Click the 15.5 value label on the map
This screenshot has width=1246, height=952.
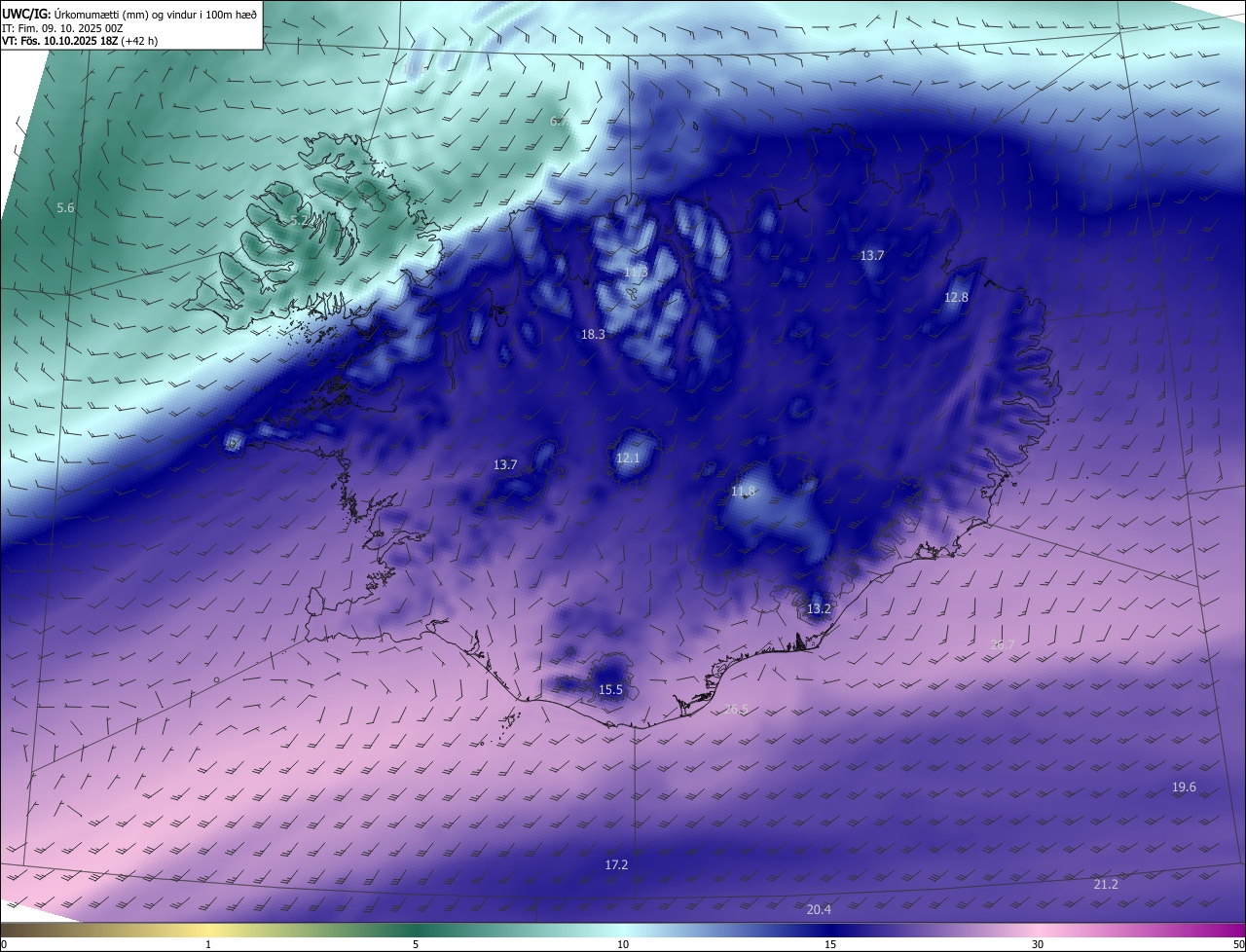pos(610,690)
